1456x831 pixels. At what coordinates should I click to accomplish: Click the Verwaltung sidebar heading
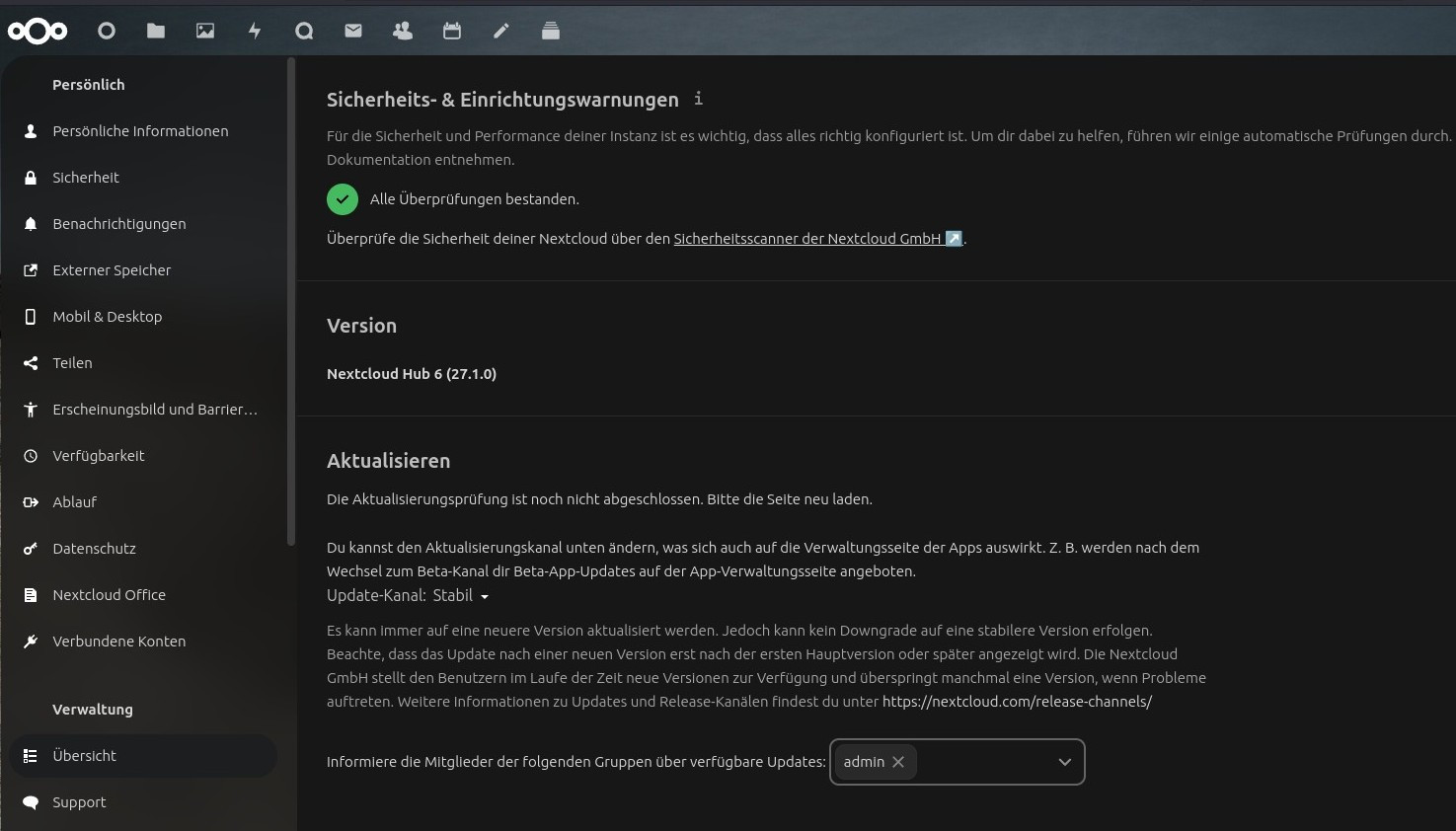point(93,710)
